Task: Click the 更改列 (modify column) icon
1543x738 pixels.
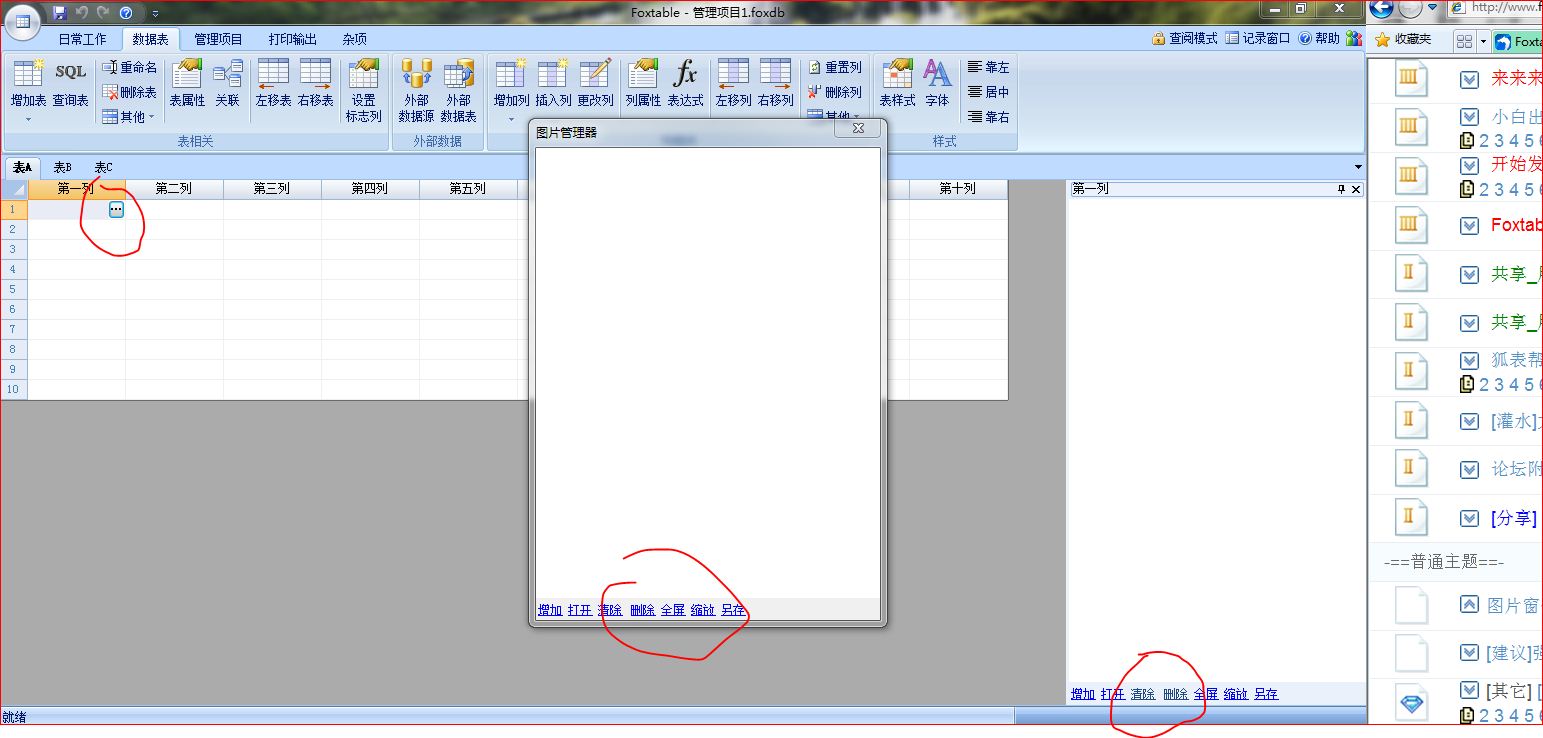Action: [x=595, y=83]
